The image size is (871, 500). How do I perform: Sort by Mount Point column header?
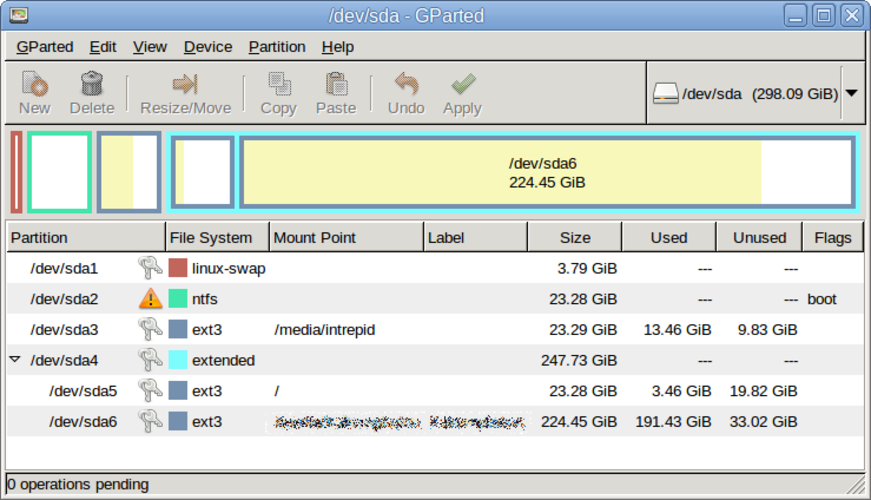(346, 238)
